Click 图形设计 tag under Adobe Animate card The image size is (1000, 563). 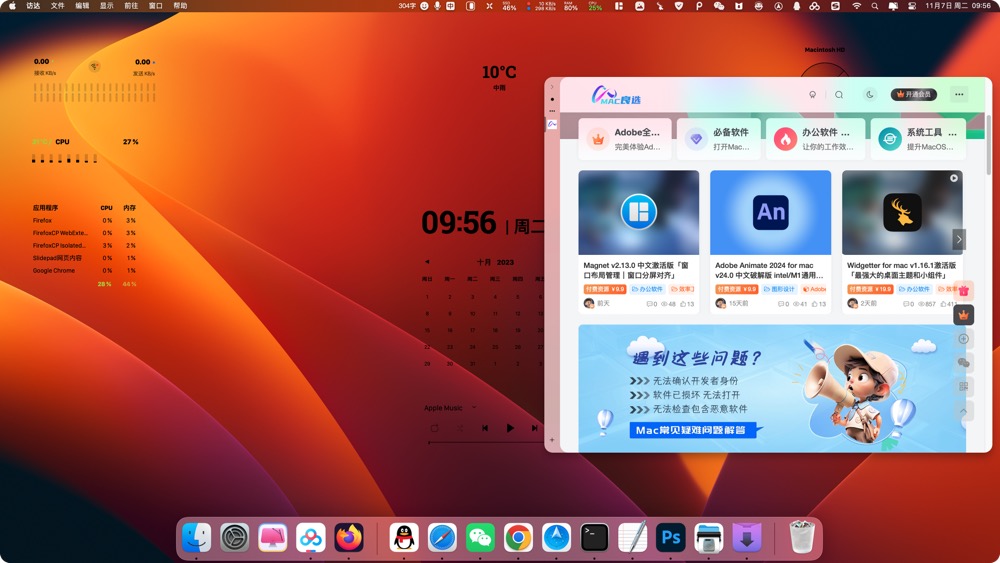tap(779, 289)
